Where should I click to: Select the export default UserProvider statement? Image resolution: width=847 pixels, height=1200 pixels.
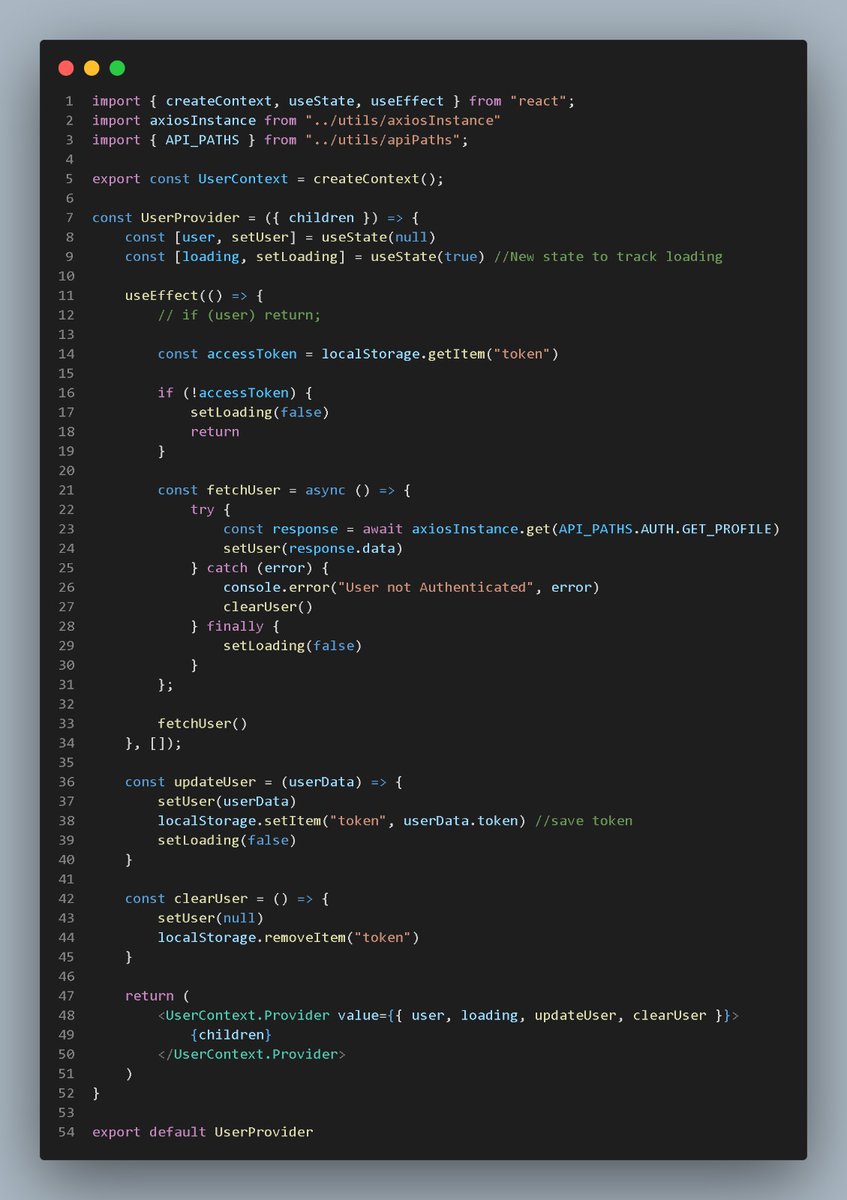click(201, 1131)
